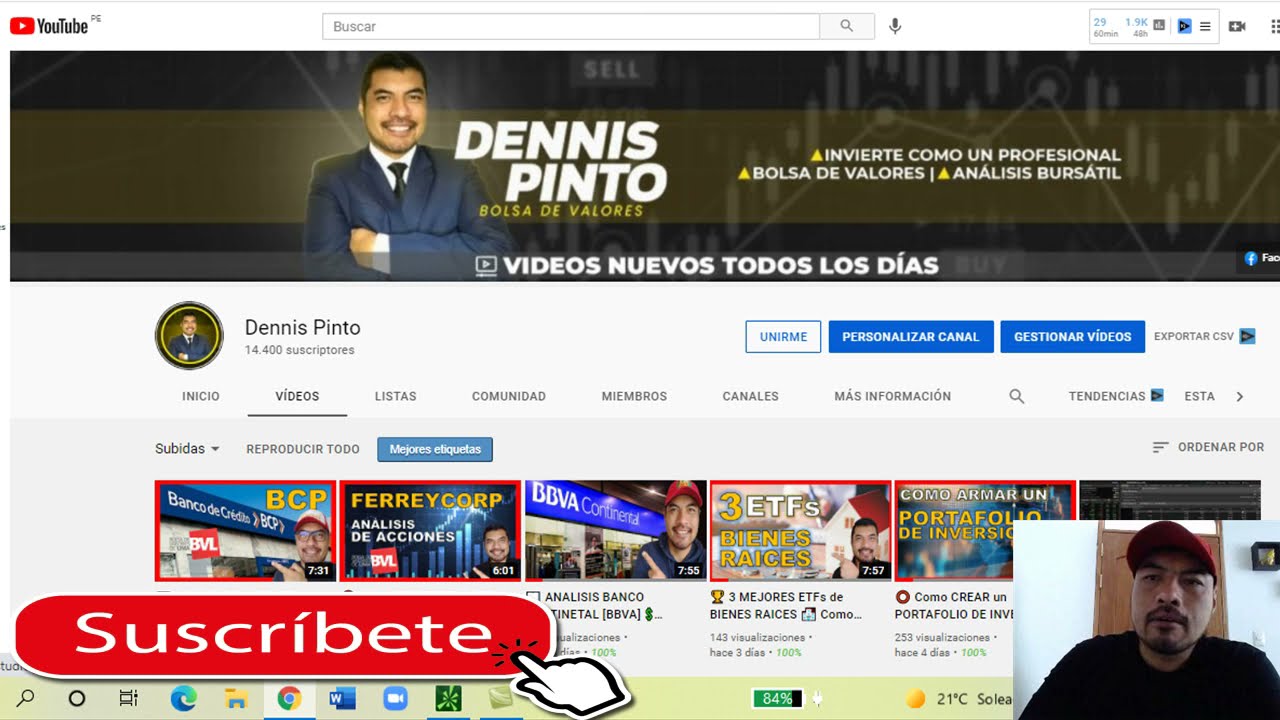Open Zoom from the taskbar
The height and width of the screenshot is (720, 1280).
(x=395, y=698)
